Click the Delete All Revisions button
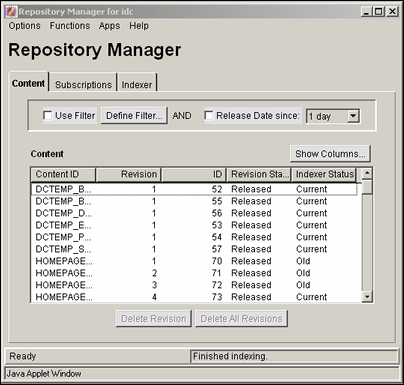 (x=241, y=319)
